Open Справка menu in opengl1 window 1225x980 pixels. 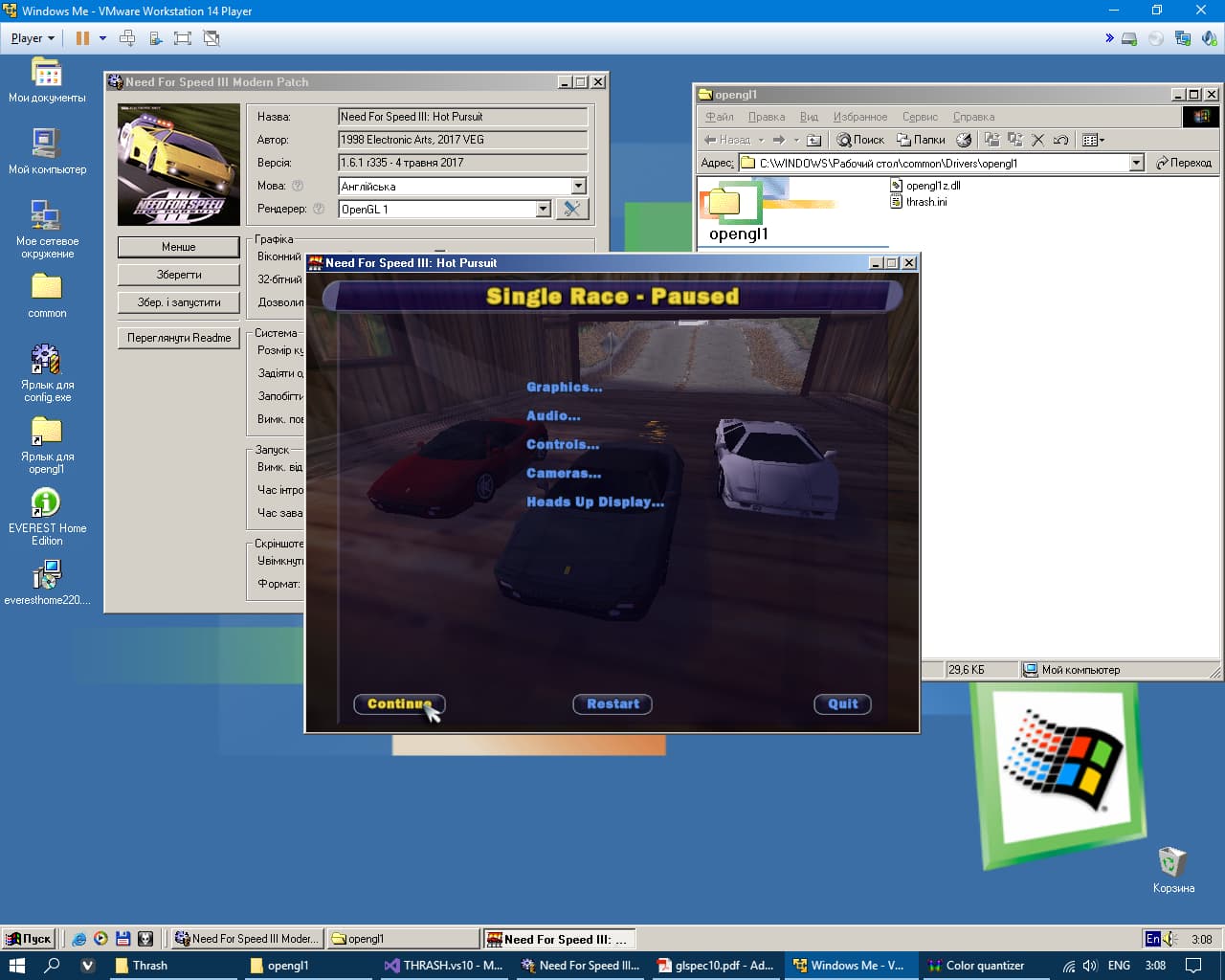973,117
